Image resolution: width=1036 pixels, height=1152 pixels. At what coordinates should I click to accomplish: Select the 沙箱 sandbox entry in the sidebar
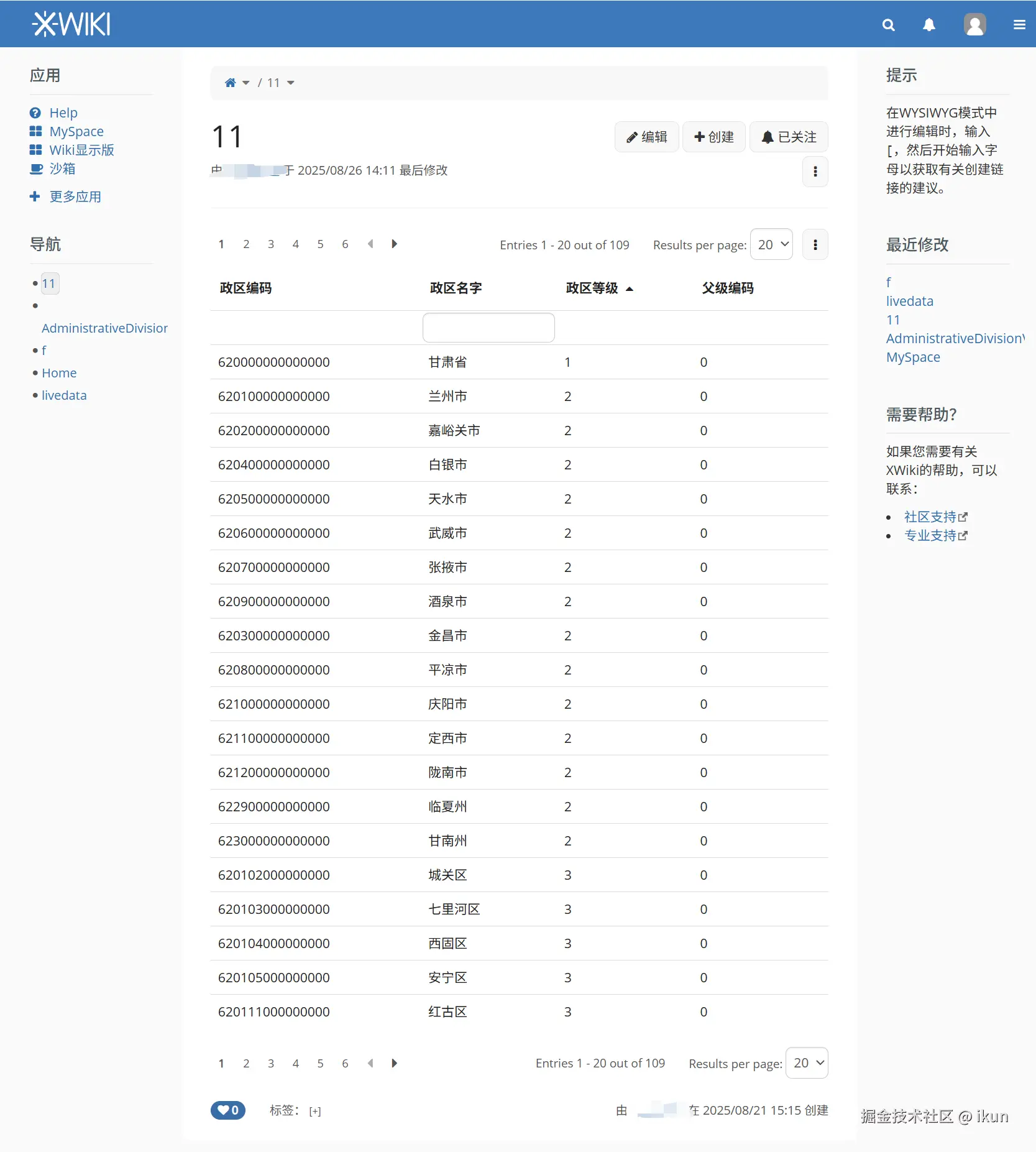point(62,168)
